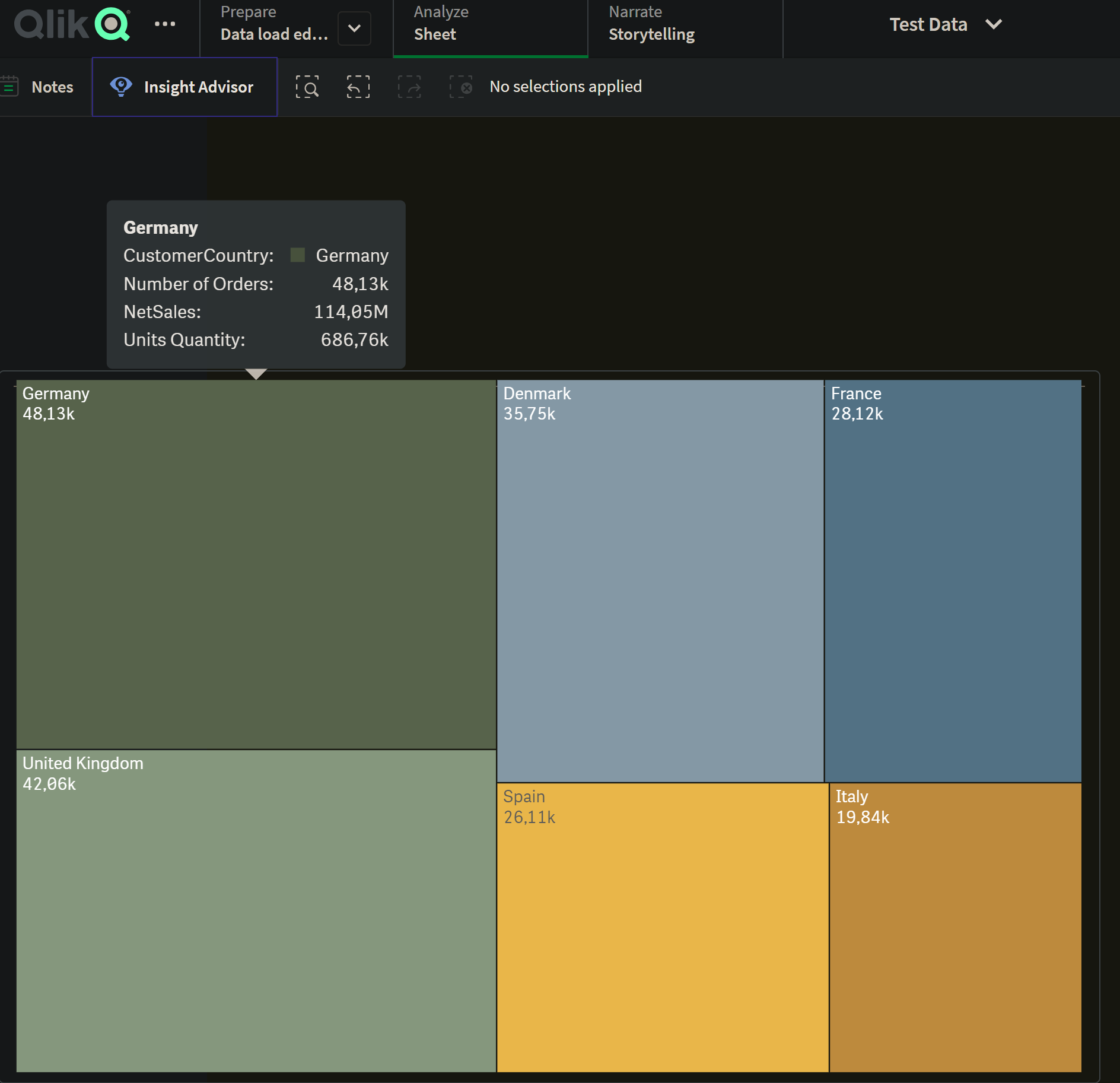This screenshot has height=1083, width=1120.
Task: Select the Denmark treemap tile
Action: click(660, 582)
